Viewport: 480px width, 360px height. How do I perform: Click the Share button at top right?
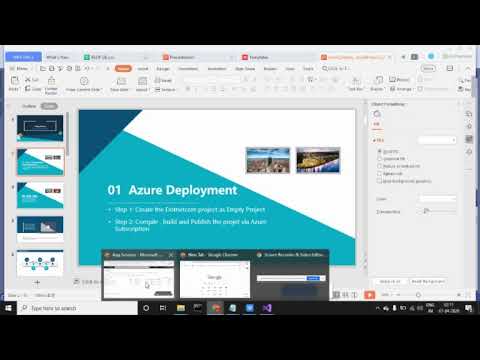[428, 68]
